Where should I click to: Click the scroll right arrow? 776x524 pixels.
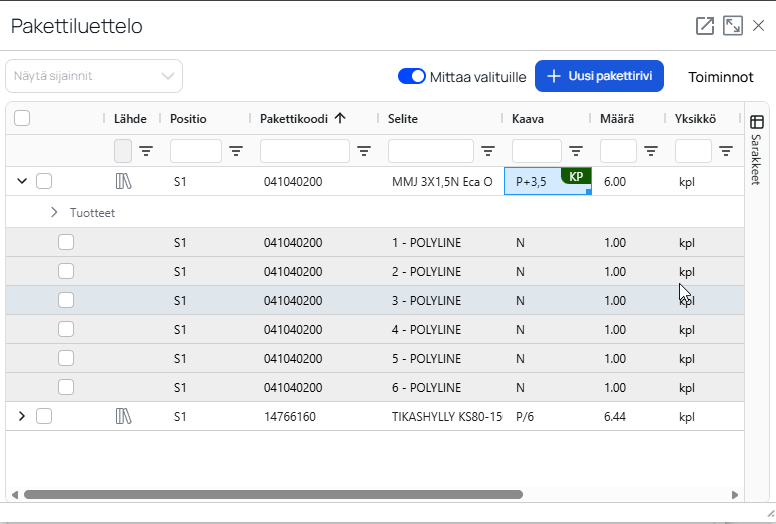(x=734, y=495)
